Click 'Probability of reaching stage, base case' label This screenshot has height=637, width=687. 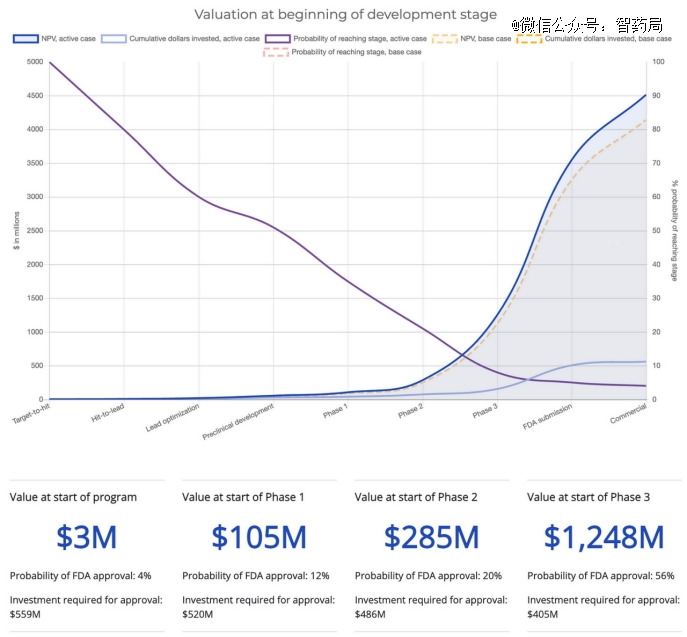(357, 52)
